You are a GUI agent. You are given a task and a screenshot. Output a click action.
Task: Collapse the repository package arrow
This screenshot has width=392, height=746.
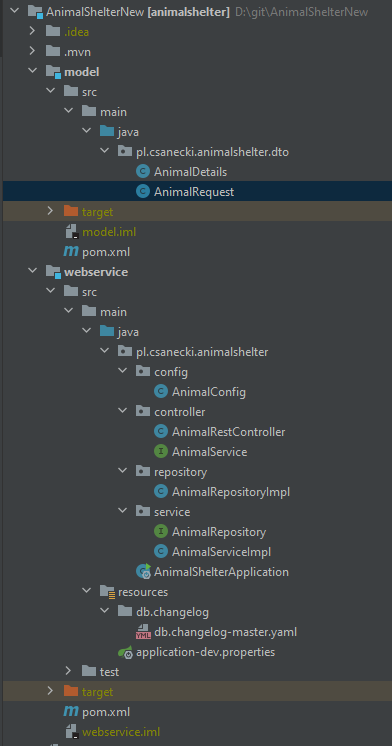[x=123, y=471]
